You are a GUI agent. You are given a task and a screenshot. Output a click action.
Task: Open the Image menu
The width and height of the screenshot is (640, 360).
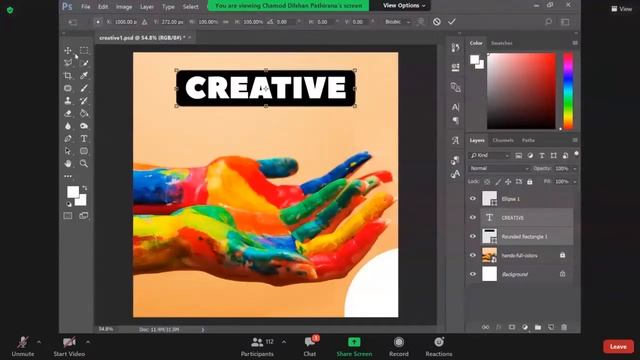124,7
